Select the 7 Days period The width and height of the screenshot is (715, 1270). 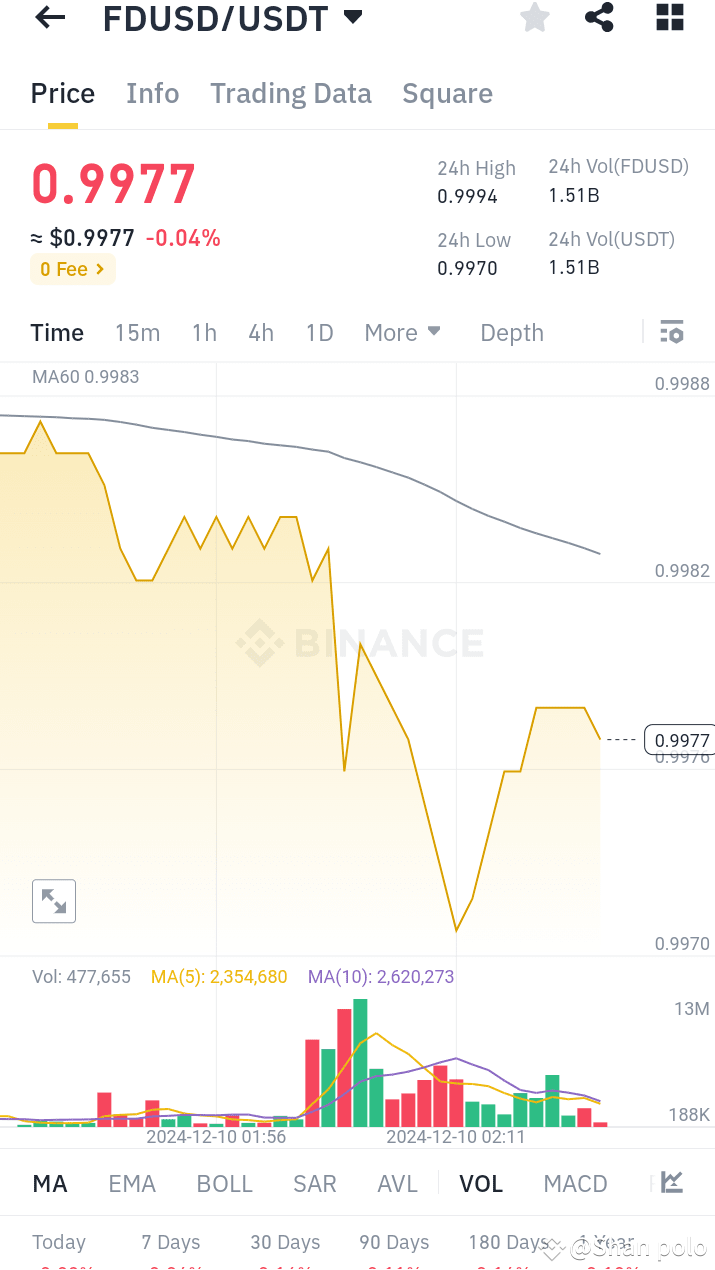170,1242
